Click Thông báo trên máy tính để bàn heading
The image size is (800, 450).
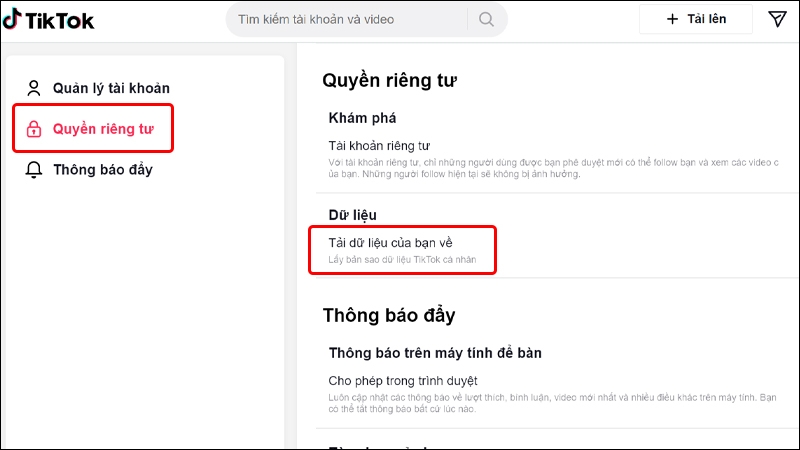tap(435, 353)
